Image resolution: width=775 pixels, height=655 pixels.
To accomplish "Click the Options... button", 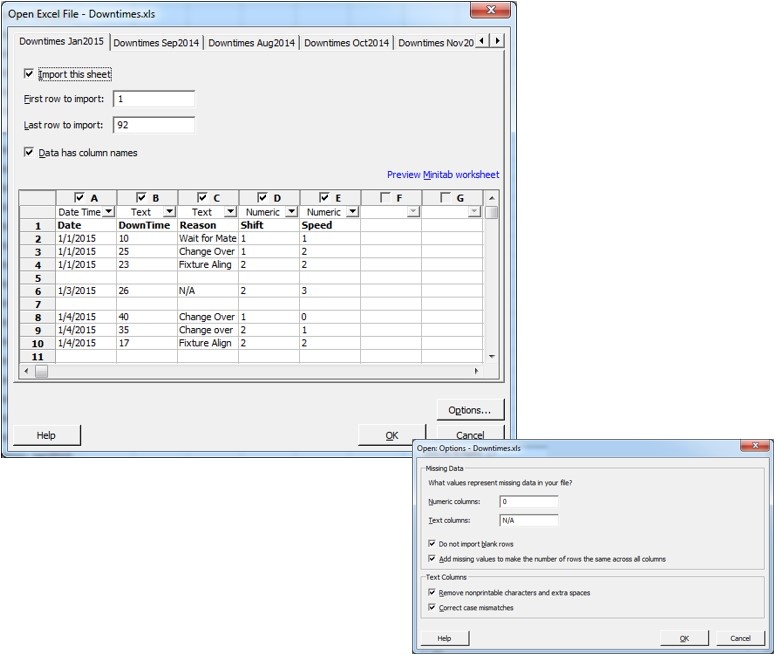I will point(470,410).
